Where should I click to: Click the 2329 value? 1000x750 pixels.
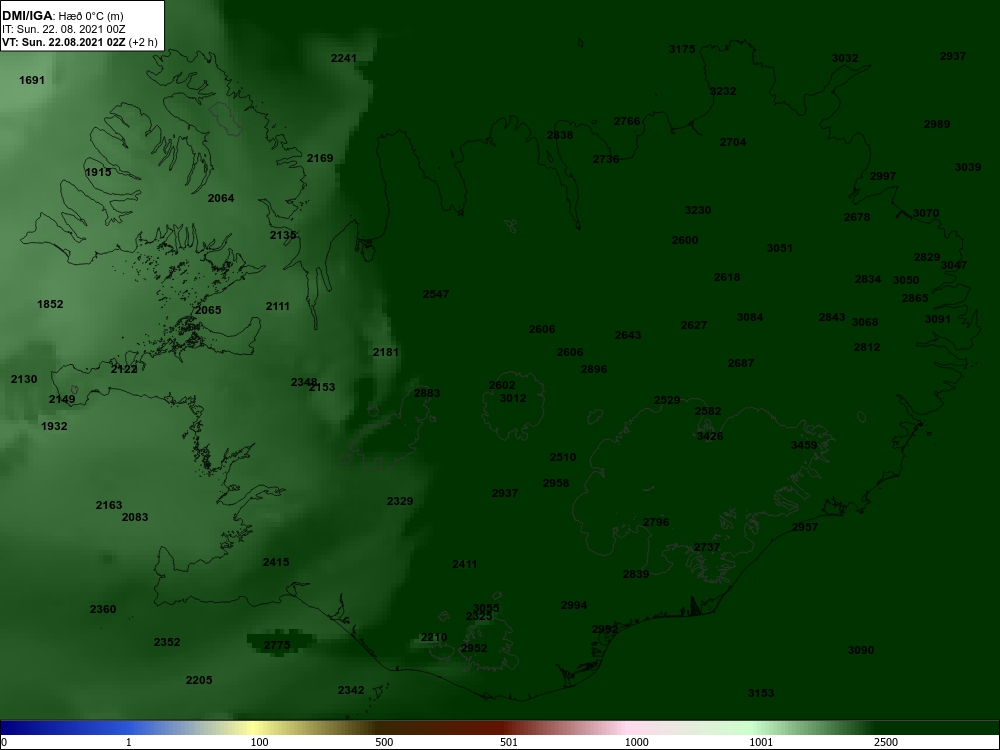(400, 501)
